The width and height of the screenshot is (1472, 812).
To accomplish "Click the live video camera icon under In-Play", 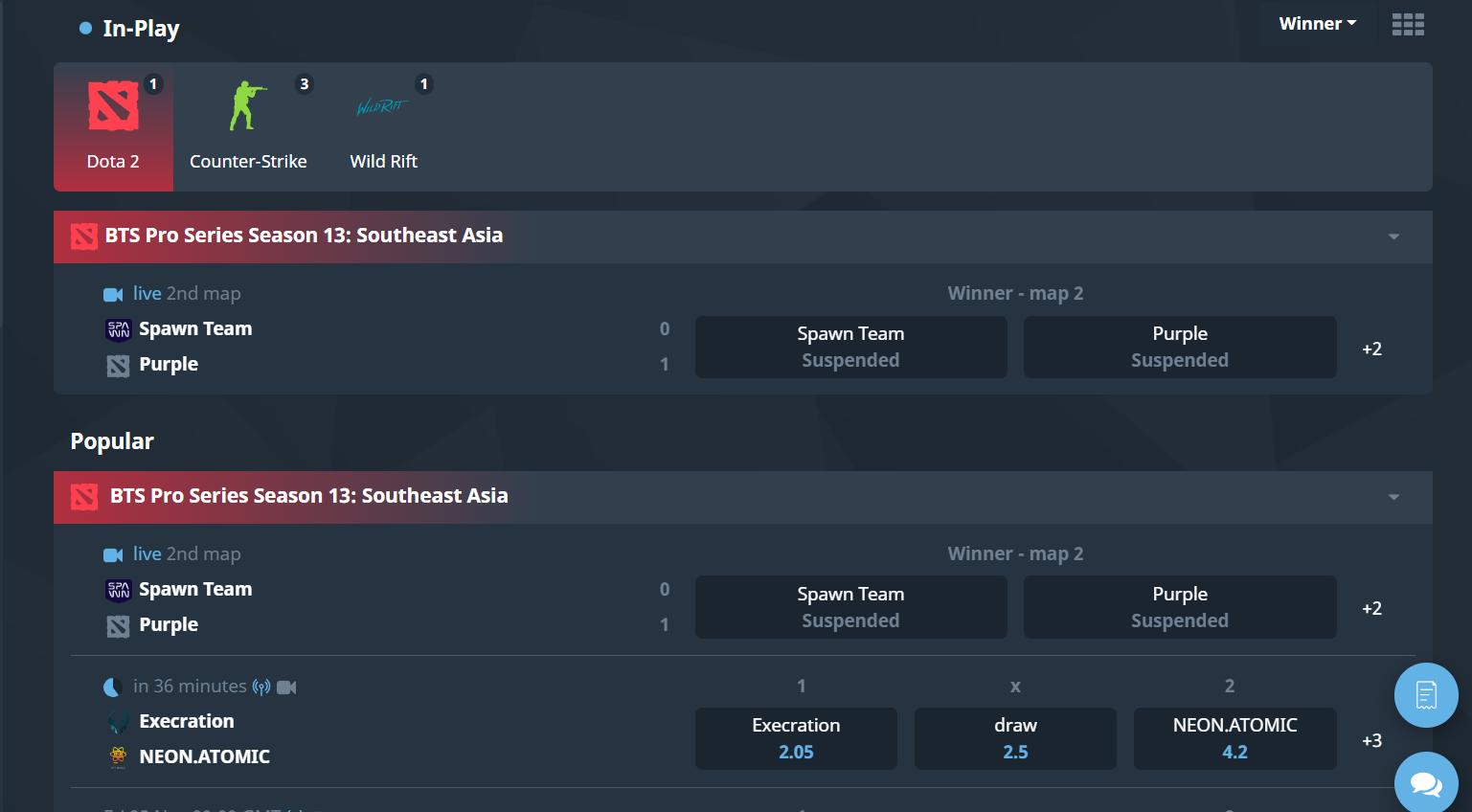I will (x=113, y=294).
